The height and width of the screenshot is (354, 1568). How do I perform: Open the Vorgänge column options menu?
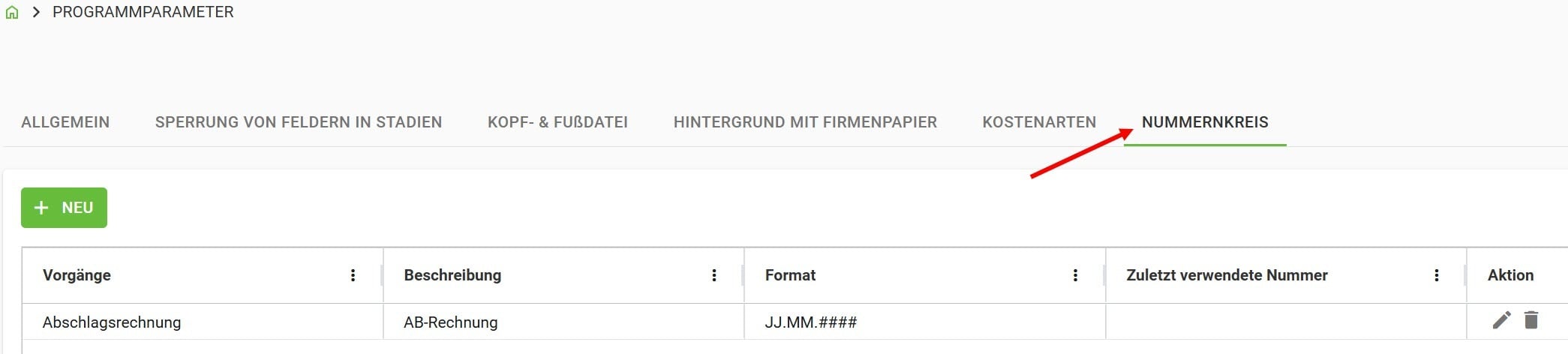coord(353,275)
